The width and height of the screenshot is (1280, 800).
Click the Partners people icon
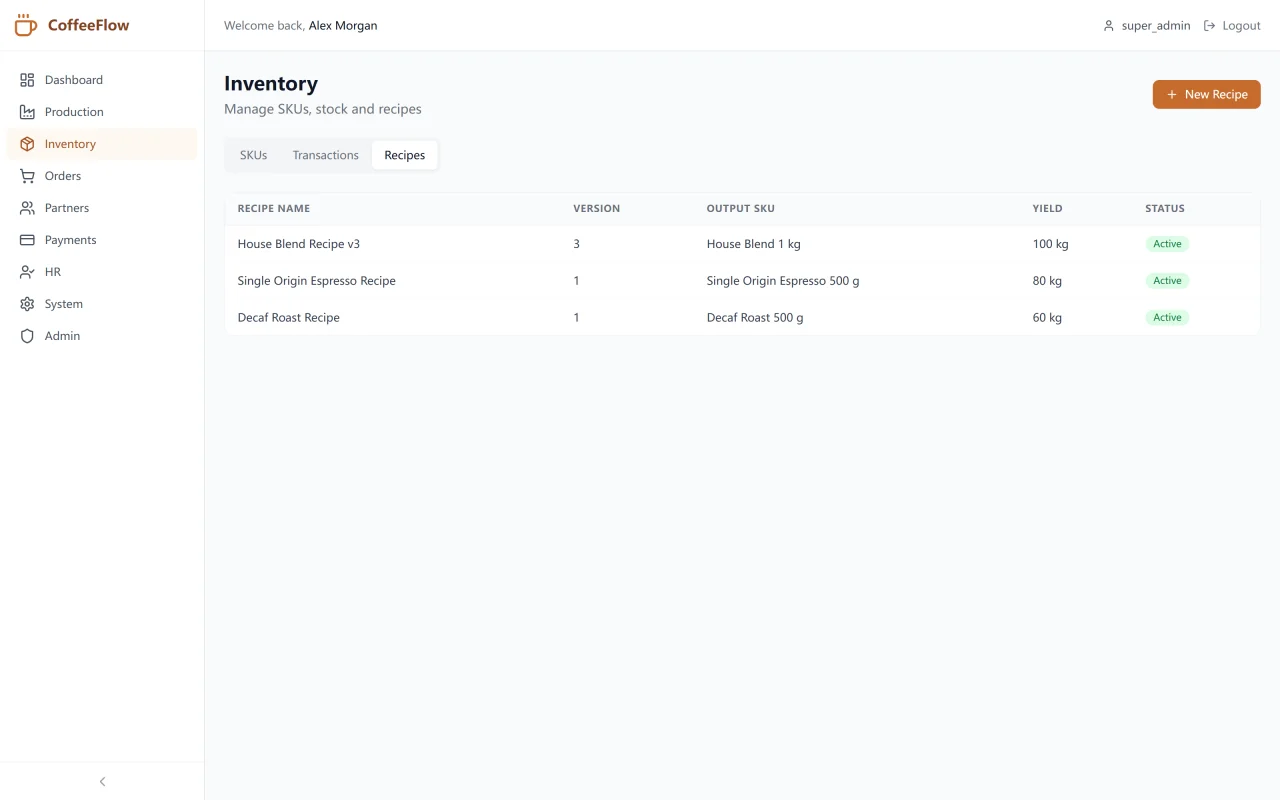[x=27, y=208]
